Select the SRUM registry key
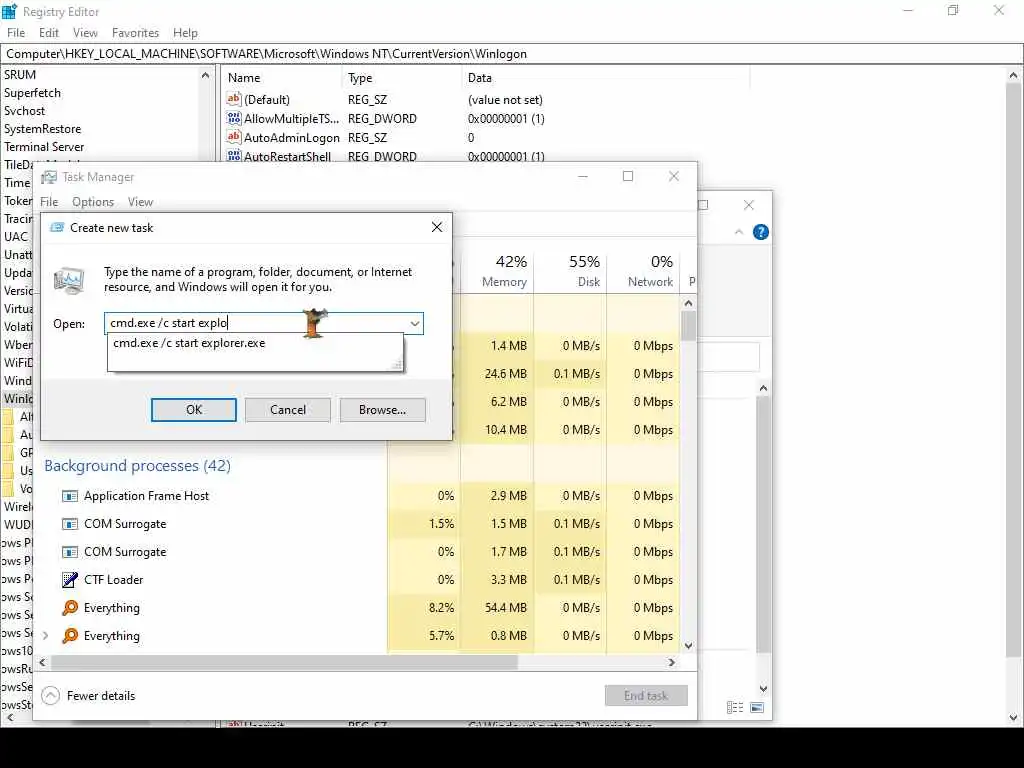The height and width of the screenshot is (768, 1024). click(20, 75)
